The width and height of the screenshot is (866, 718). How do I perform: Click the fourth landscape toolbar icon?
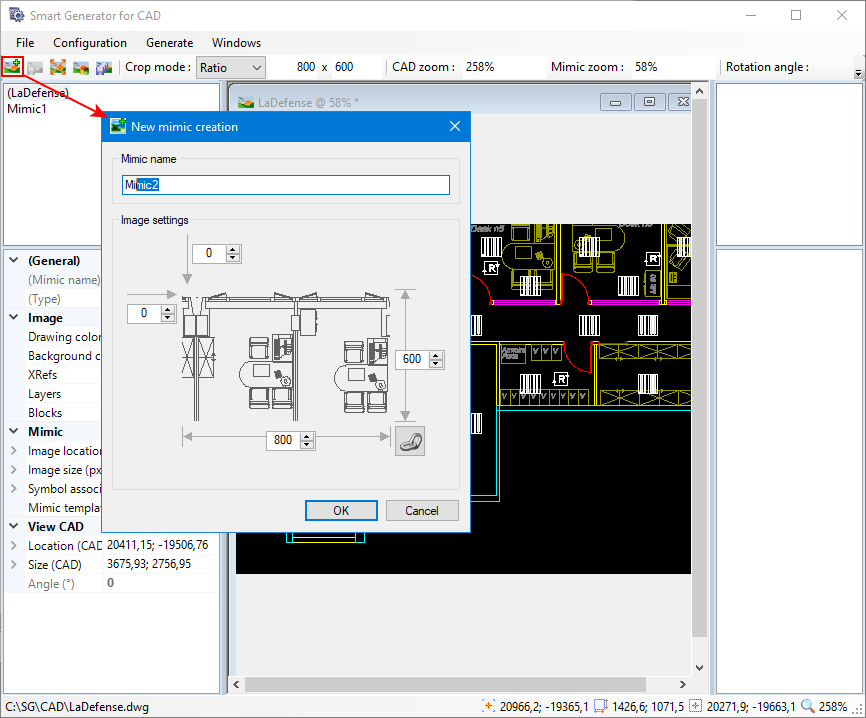coord(81,68)
